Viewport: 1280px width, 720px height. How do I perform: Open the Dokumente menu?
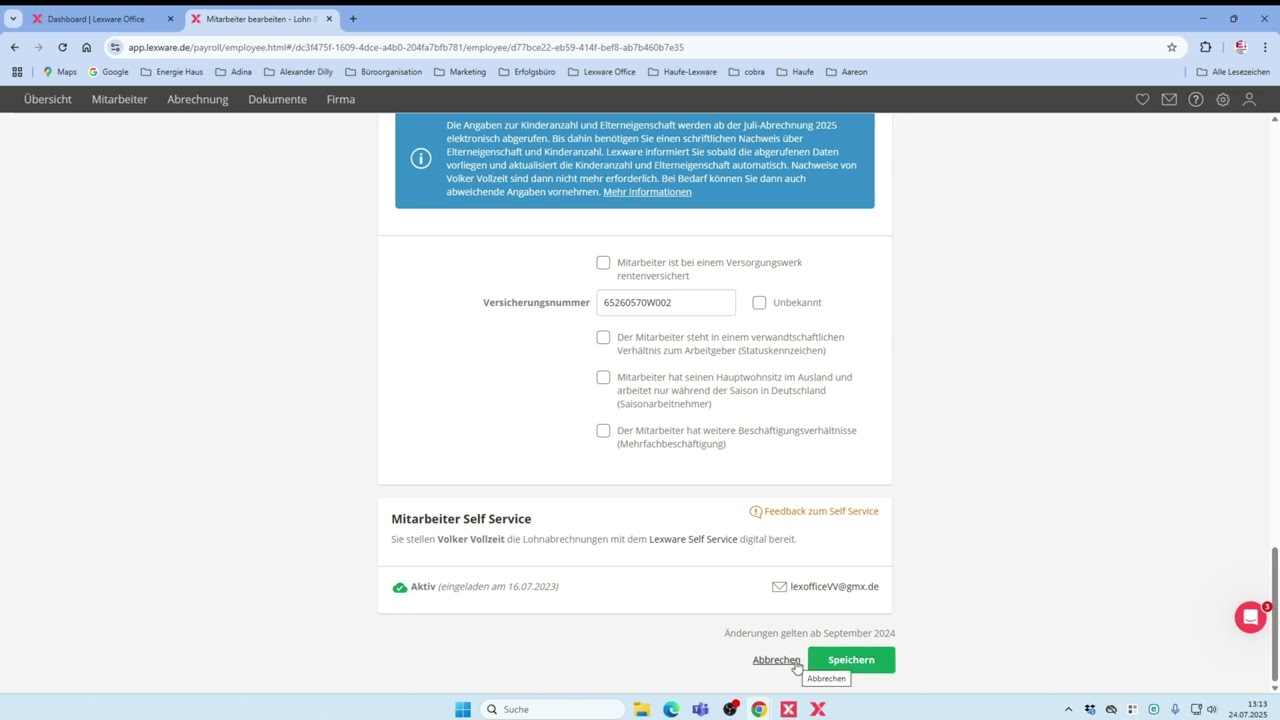(x=277, y=100)
